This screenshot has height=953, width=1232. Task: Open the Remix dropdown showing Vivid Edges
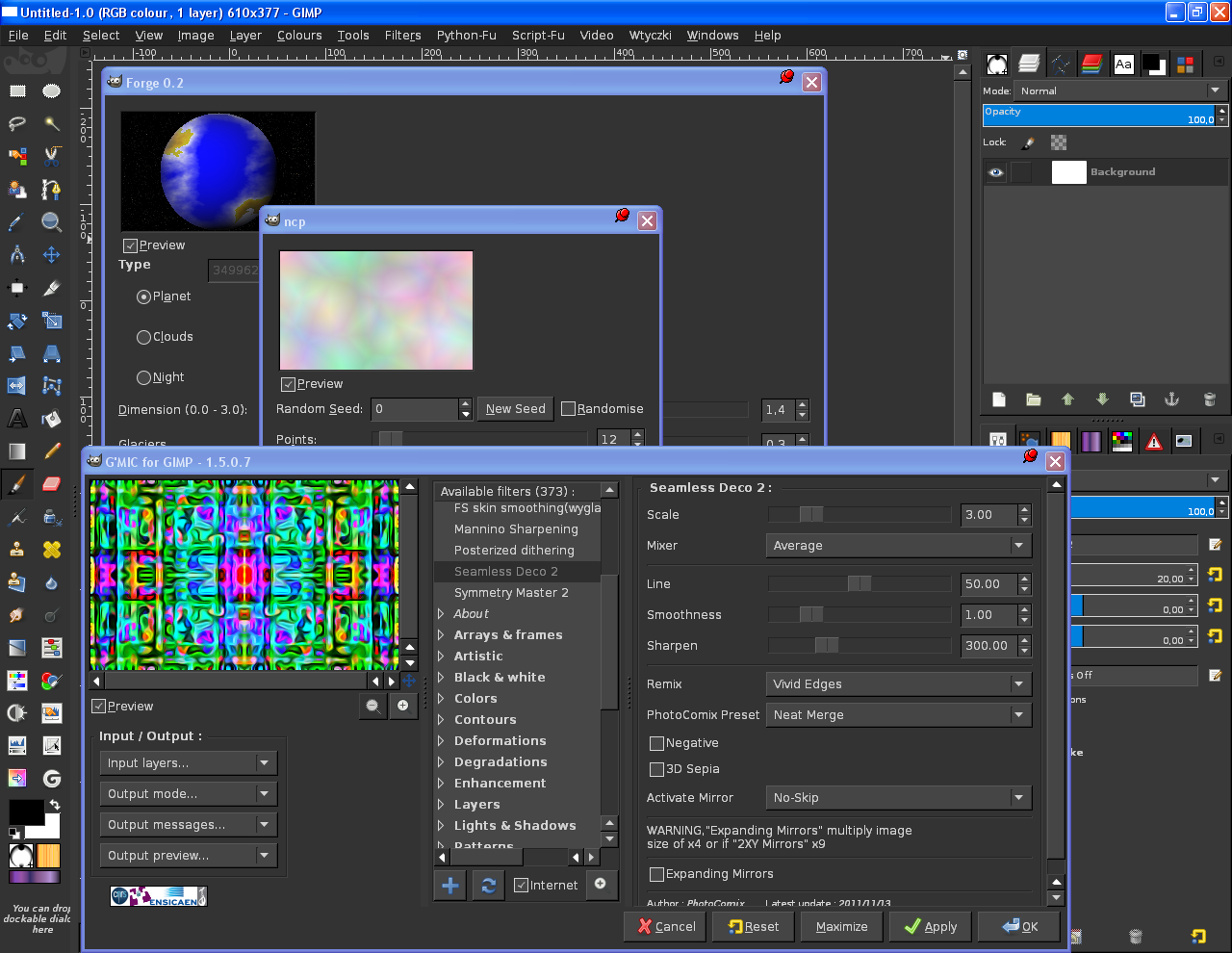(899, 684)
